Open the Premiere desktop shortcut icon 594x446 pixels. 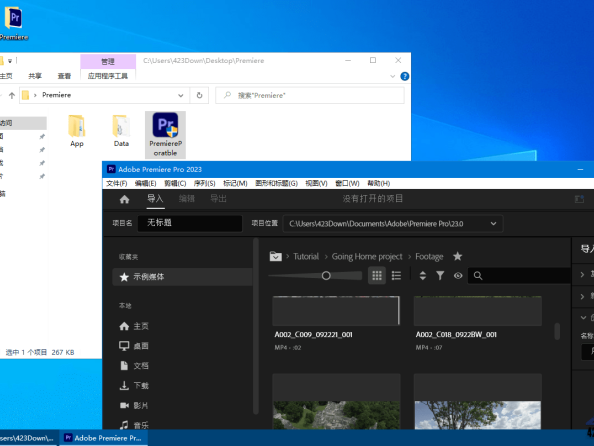(x=14, y=23)
